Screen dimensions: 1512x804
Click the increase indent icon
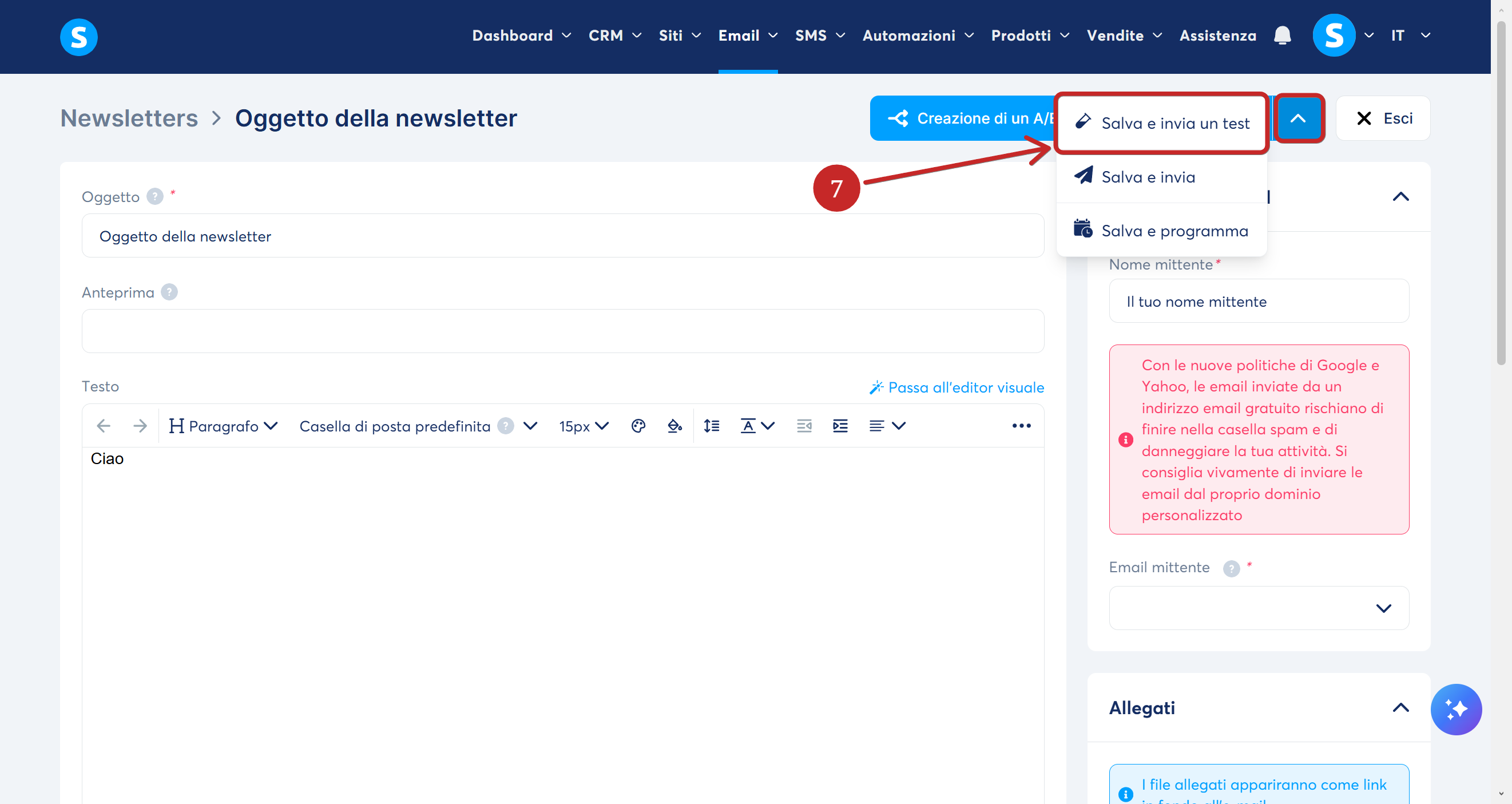tap(840, 426)
